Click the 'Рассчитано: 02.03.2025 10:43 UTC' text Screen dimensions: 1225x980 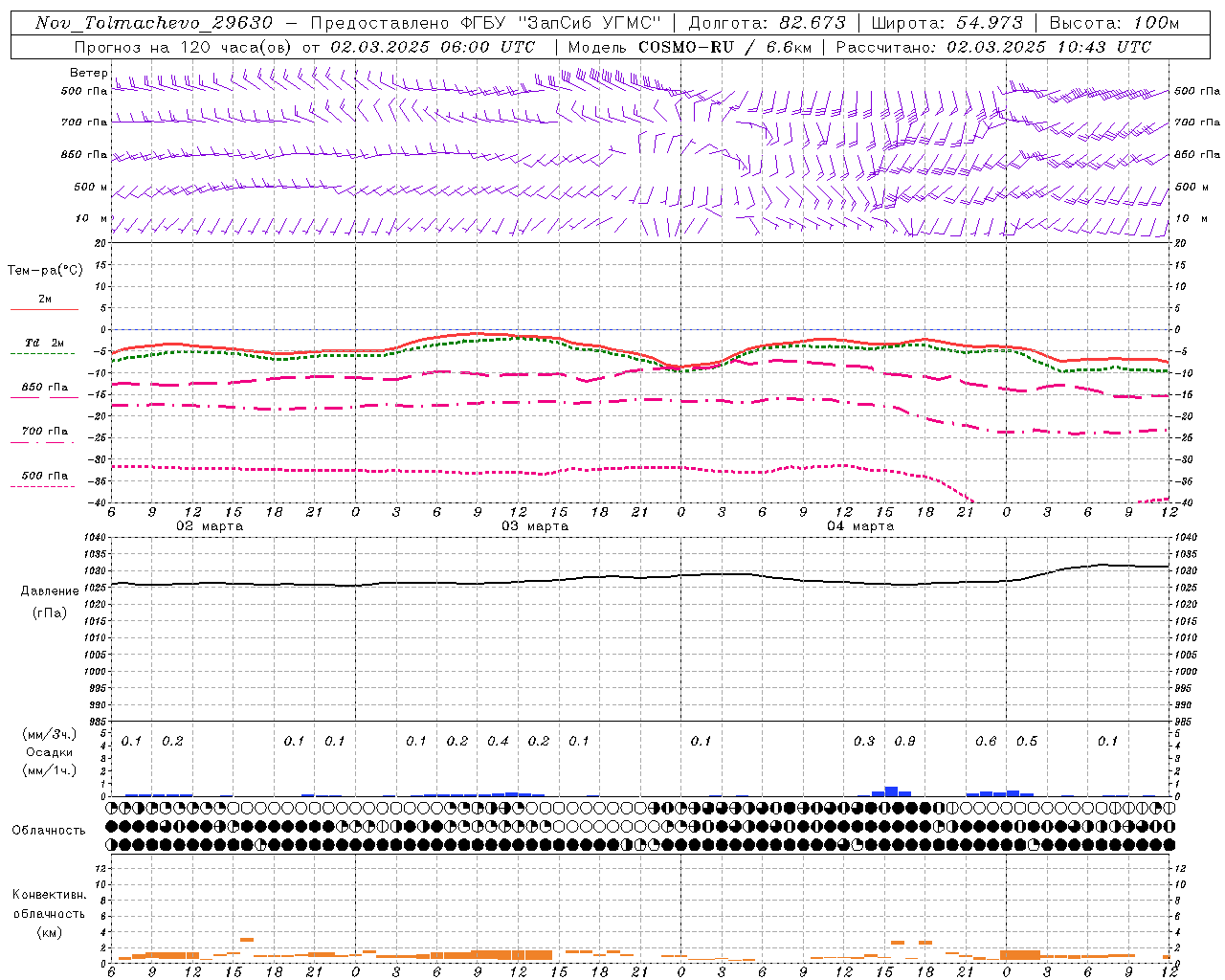click(993, 47)
